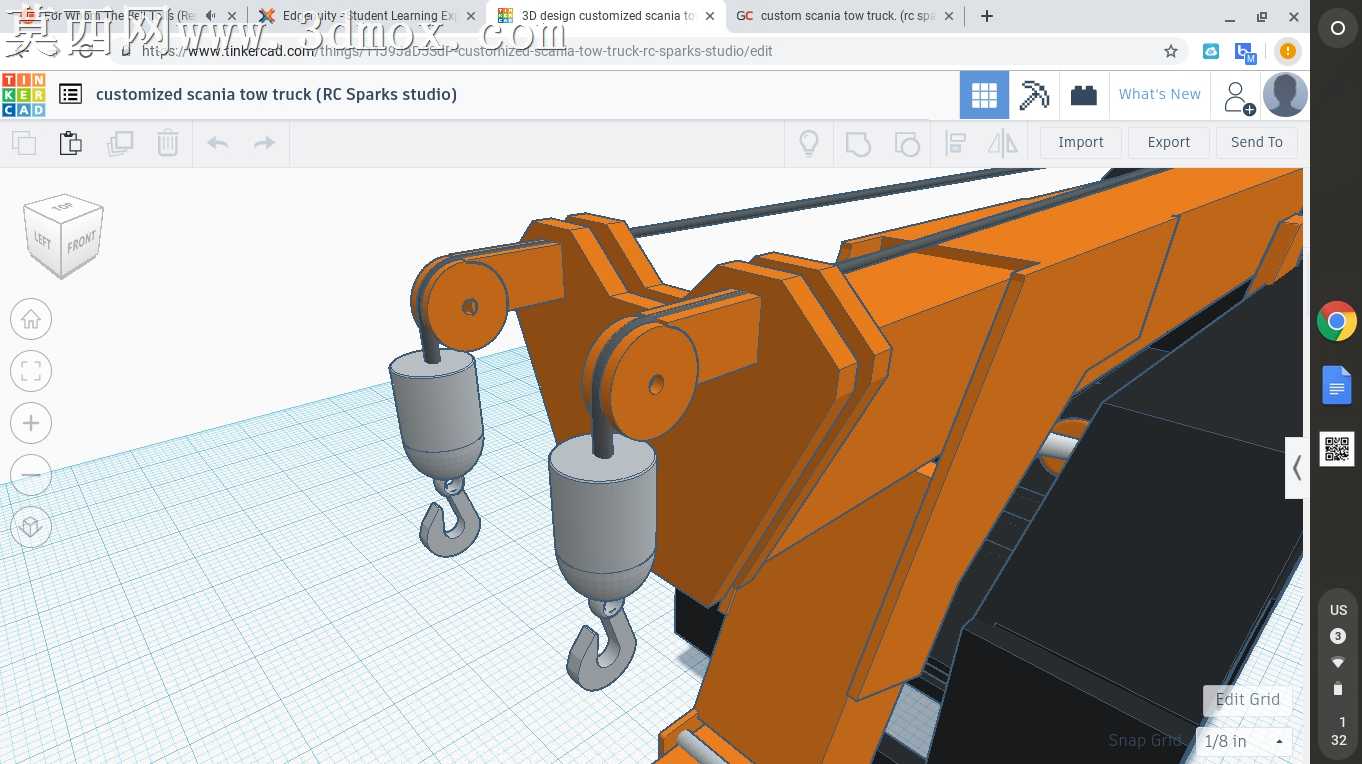This screenshot has height=764, width=1362.
Task: Expand the collapsed shapes panel chevron
Action: [1295, 468]
